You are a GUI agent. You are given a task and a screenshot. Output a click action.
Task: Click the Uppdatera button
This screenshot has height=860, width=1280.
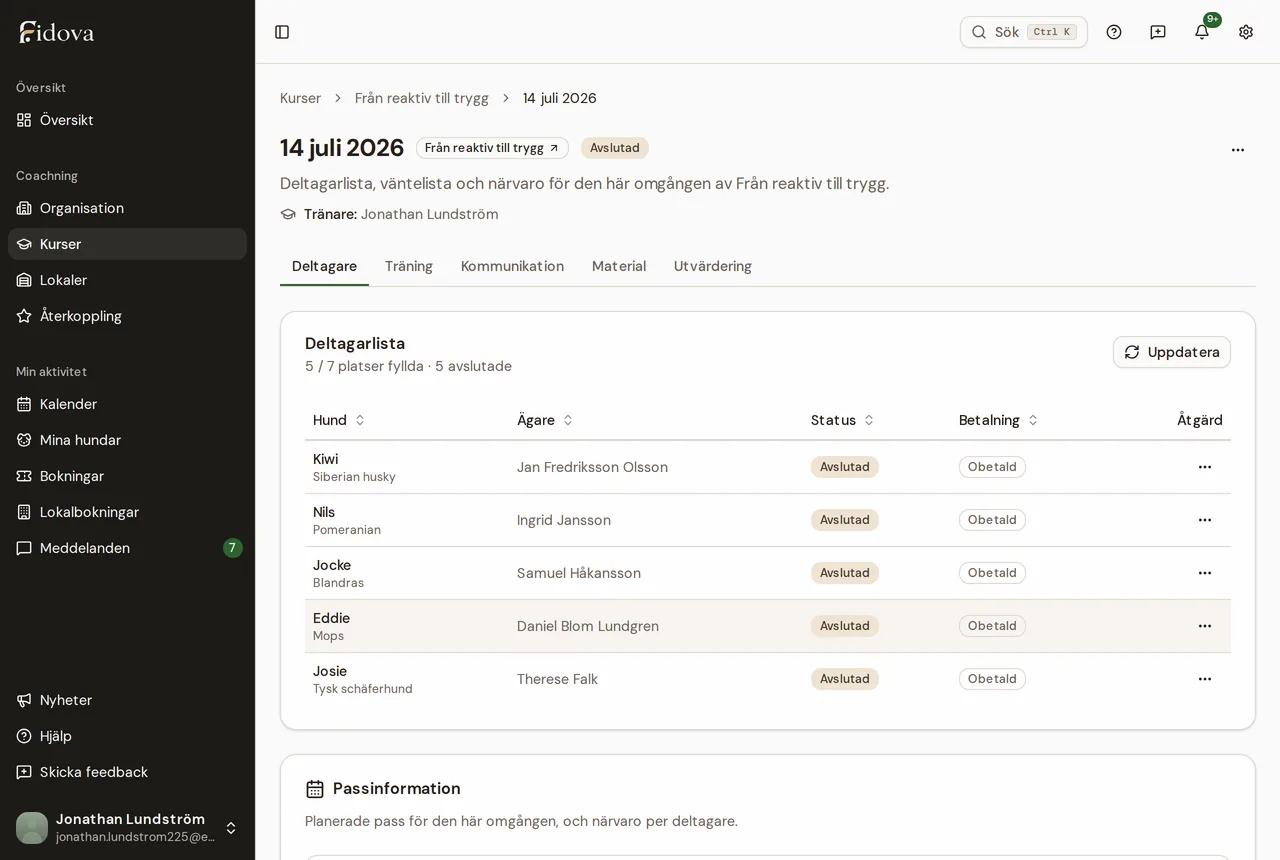[x=1172, y=352]
